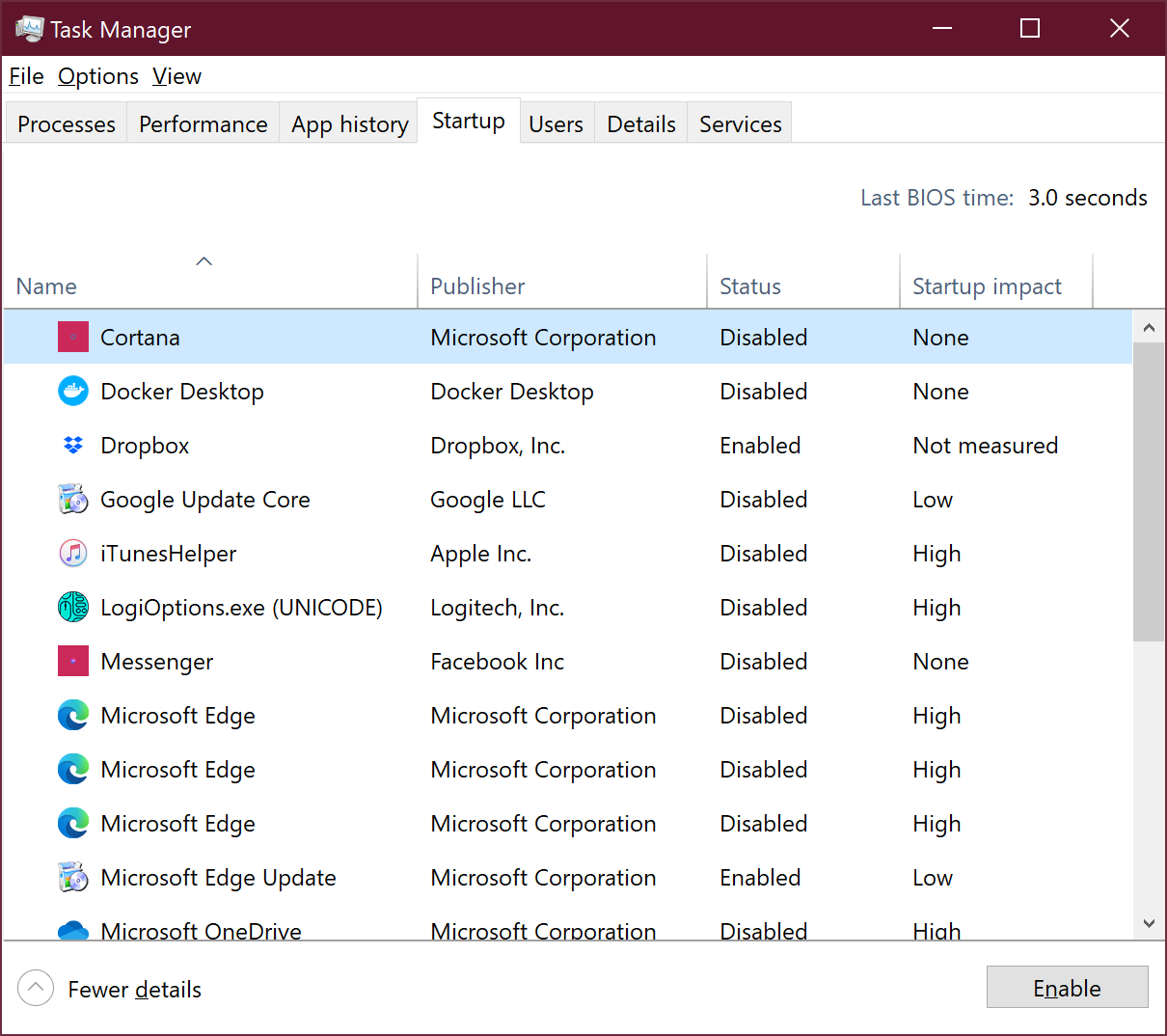Click the Apple Inc. publisher cell

(x=481, y=554)
